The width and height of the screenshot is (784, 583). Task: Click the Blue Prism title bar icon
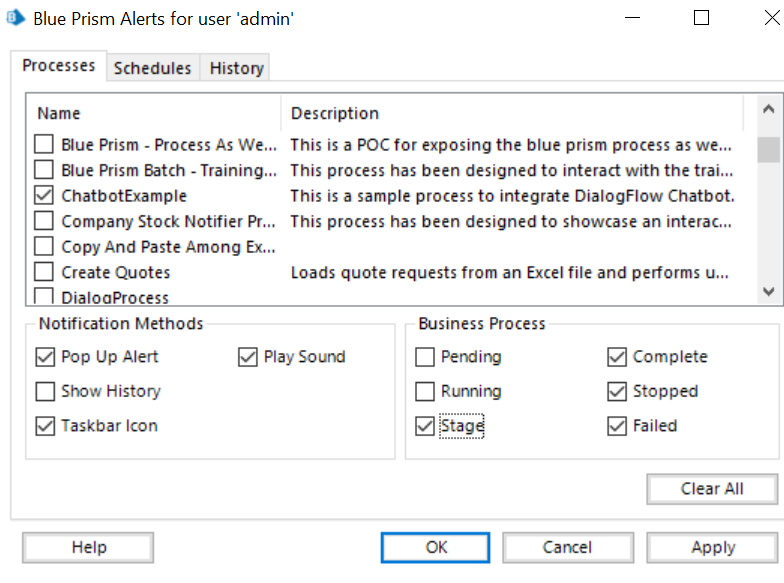15,18
